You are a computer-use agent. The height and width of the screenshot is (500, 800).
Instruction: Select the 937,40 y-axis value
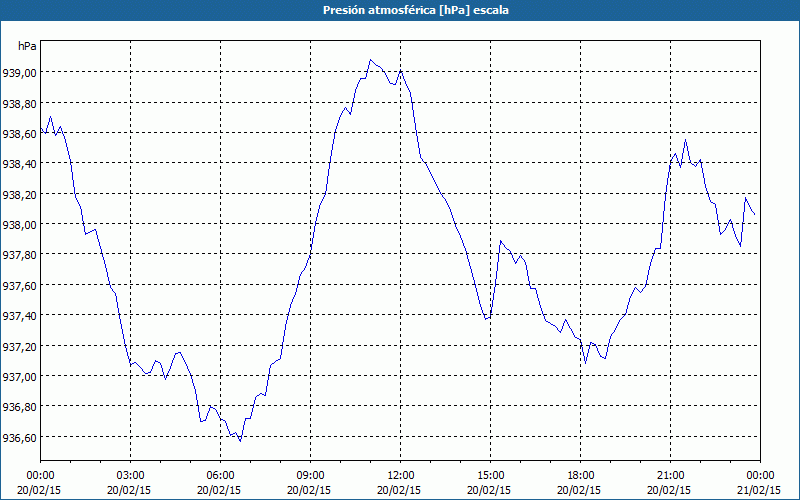pos(19,316)
